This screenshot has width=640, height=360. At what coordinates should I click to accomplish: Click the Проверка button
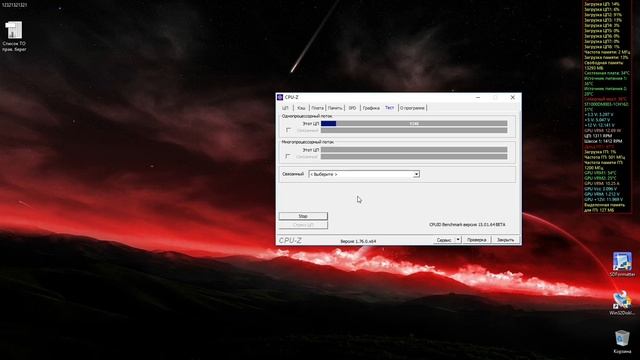(x=476, y=240)
